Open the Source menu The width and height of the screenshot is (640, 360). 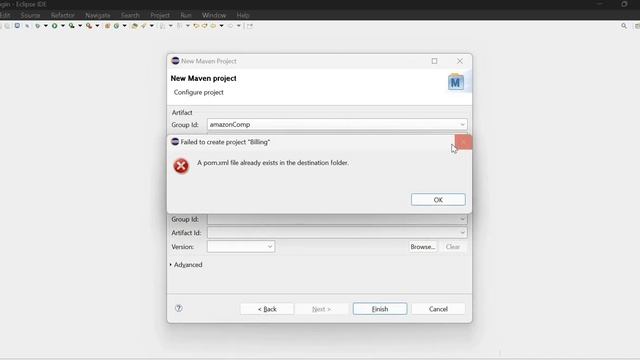tap(30, 15)
